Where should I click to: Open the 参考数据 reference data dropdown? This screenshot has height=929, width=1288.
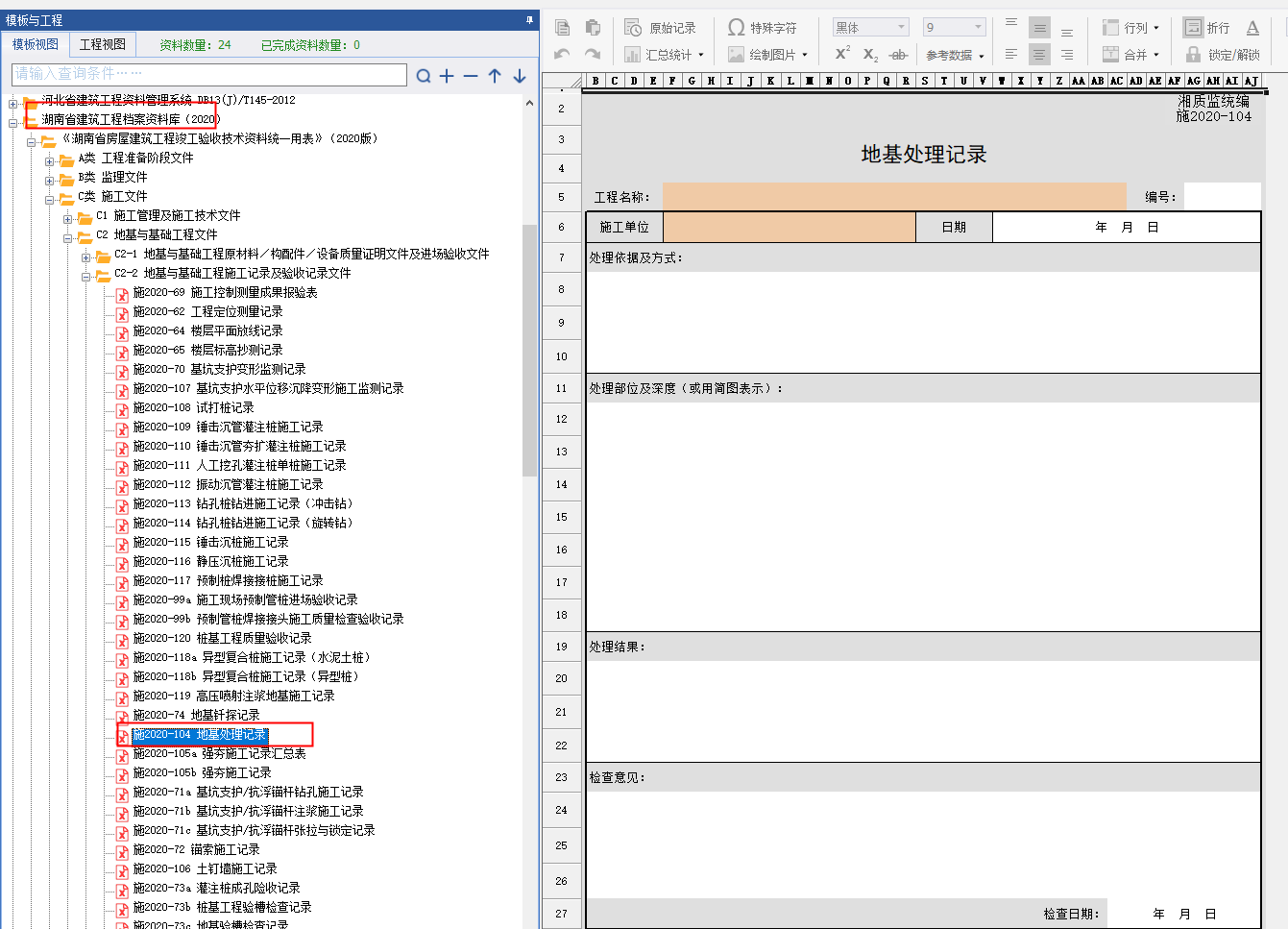955,55
